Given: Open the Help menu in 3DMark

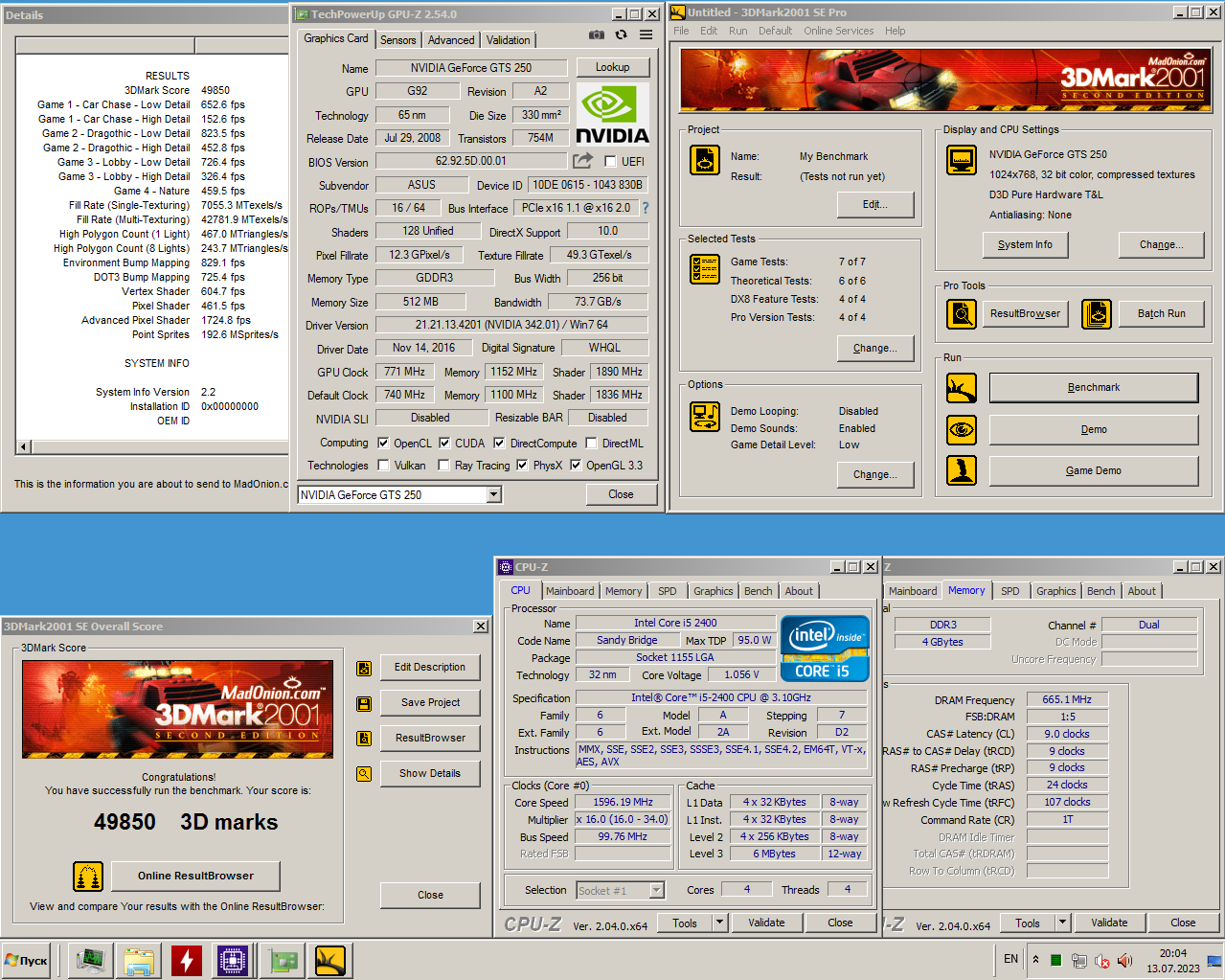Looking at the screenshot, I should 895,31.
